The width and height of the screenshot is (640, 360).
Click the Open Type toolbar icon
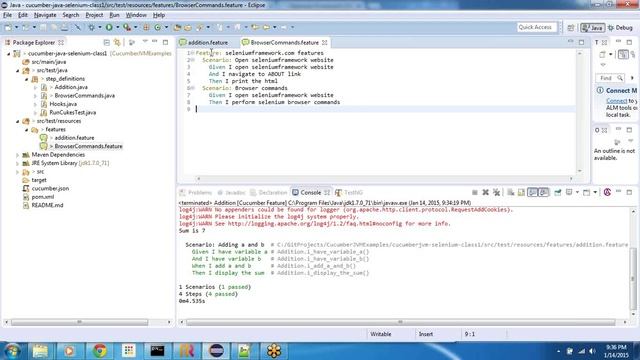point(177,27)
